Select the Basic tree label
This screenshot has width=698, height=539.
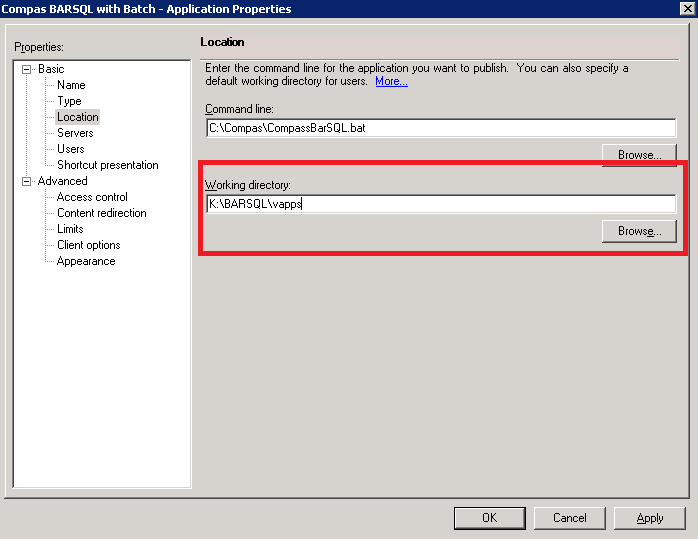coord(51,69)
